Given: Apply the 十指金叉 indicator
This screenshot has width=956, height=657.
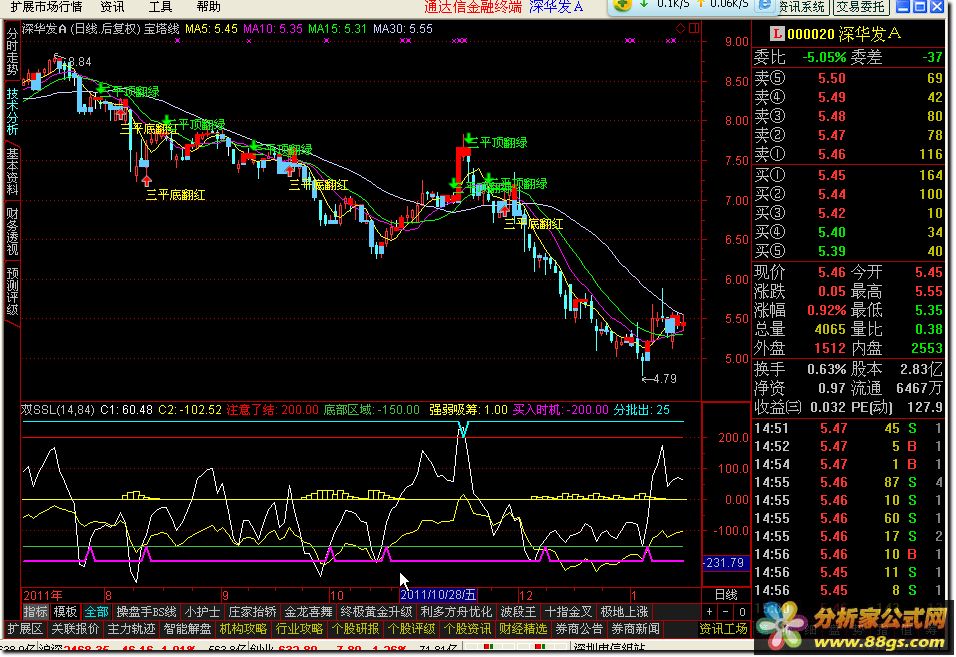Looking at the screenshot, I should click(568, 611).
